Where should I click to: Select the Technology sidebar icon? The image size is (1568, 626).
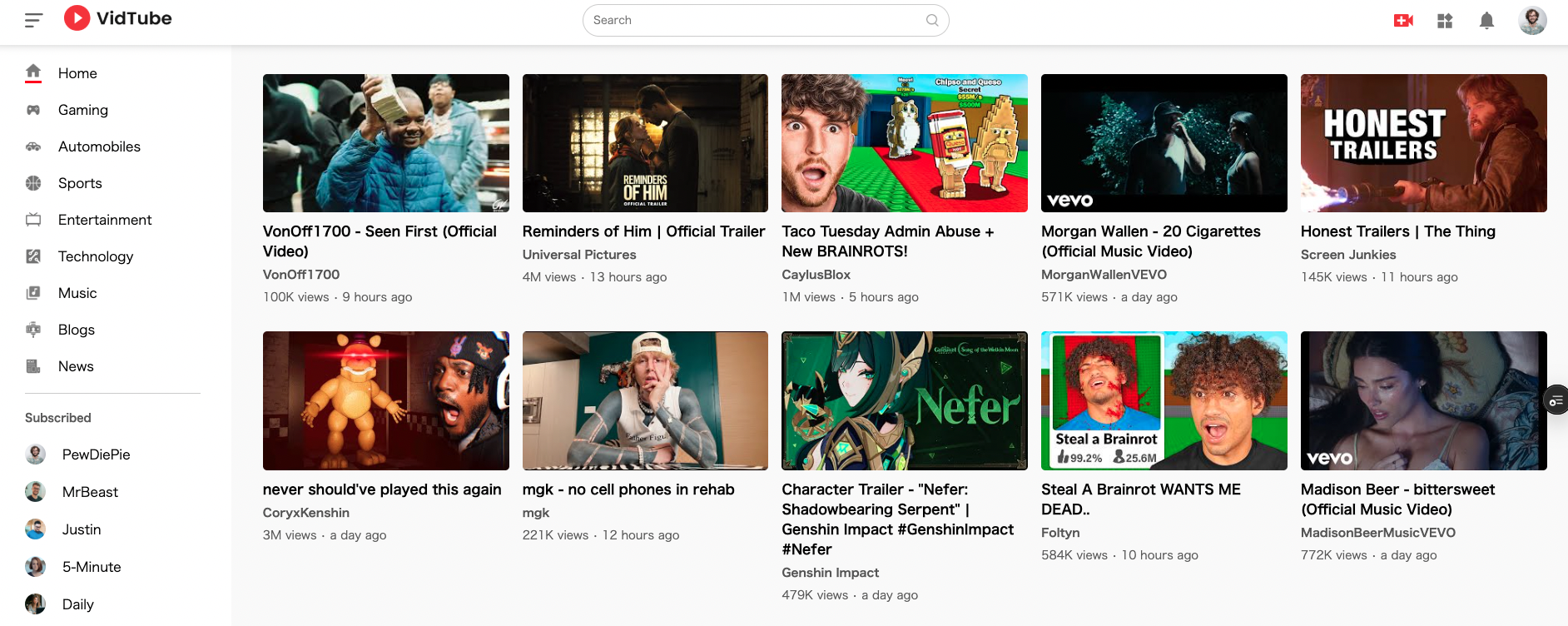(33, 256)
